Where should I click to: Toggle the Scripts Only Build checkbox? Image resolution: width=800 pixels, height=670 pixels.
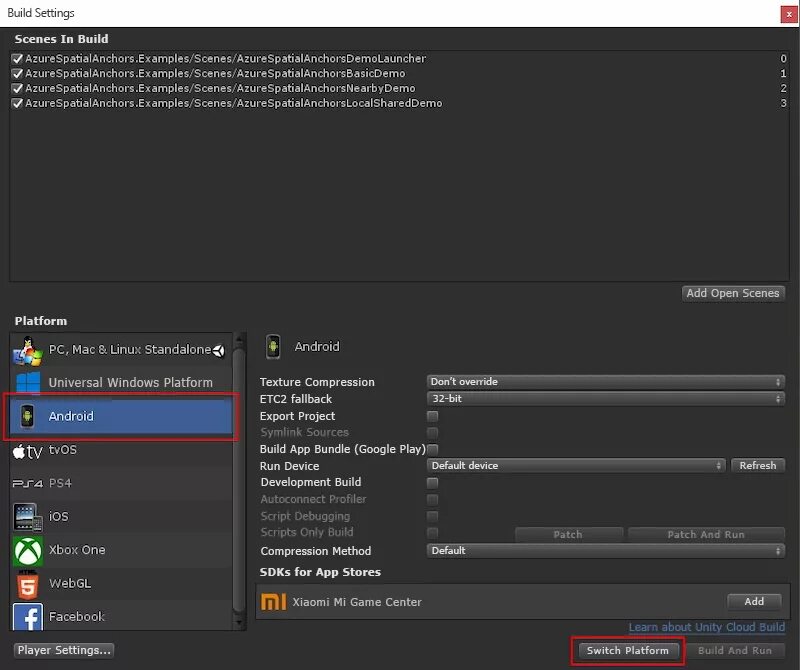(x=432, y=533)
